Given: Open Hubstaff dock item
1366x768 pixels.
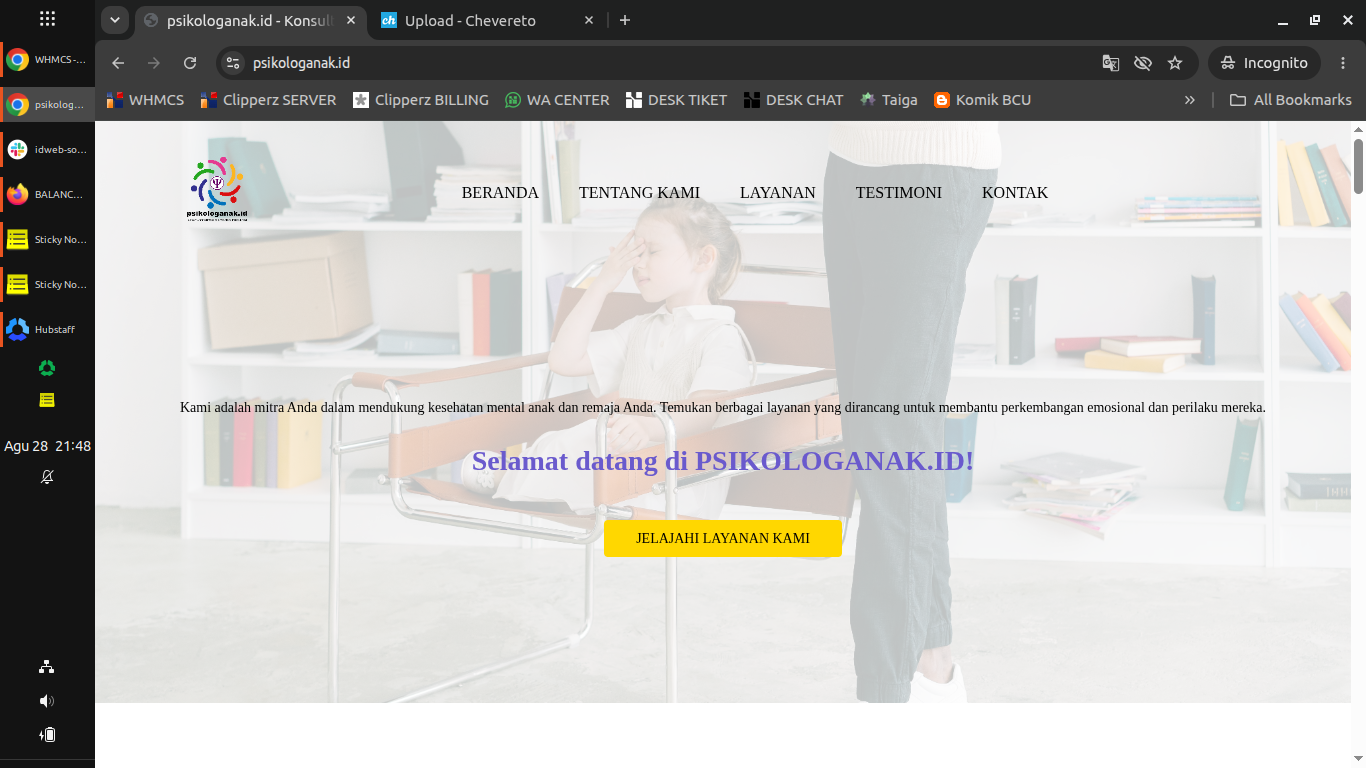Looking at the screenshot, I should (x=47, y=329).
